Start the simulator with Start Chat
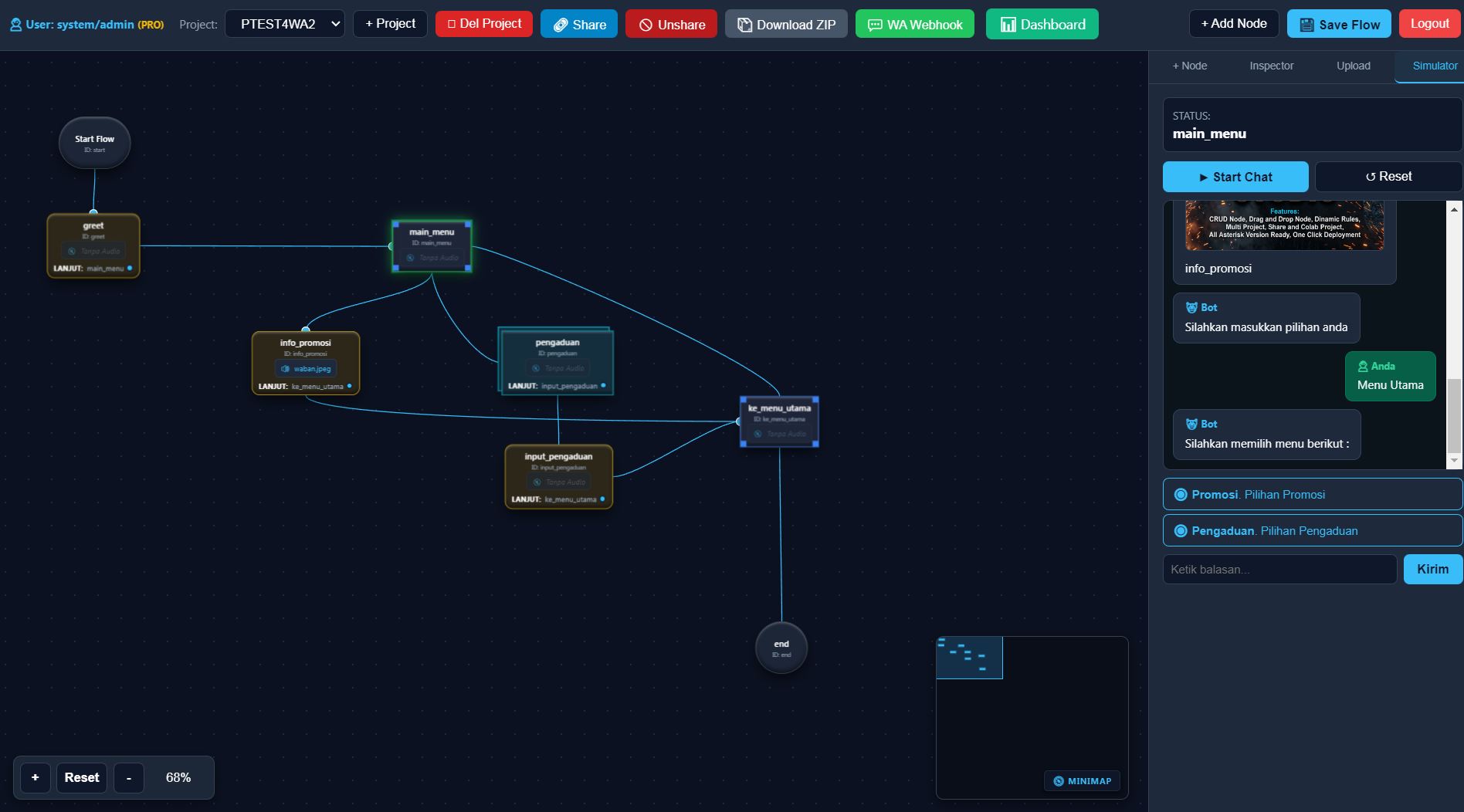 (x=1235, y=177)
